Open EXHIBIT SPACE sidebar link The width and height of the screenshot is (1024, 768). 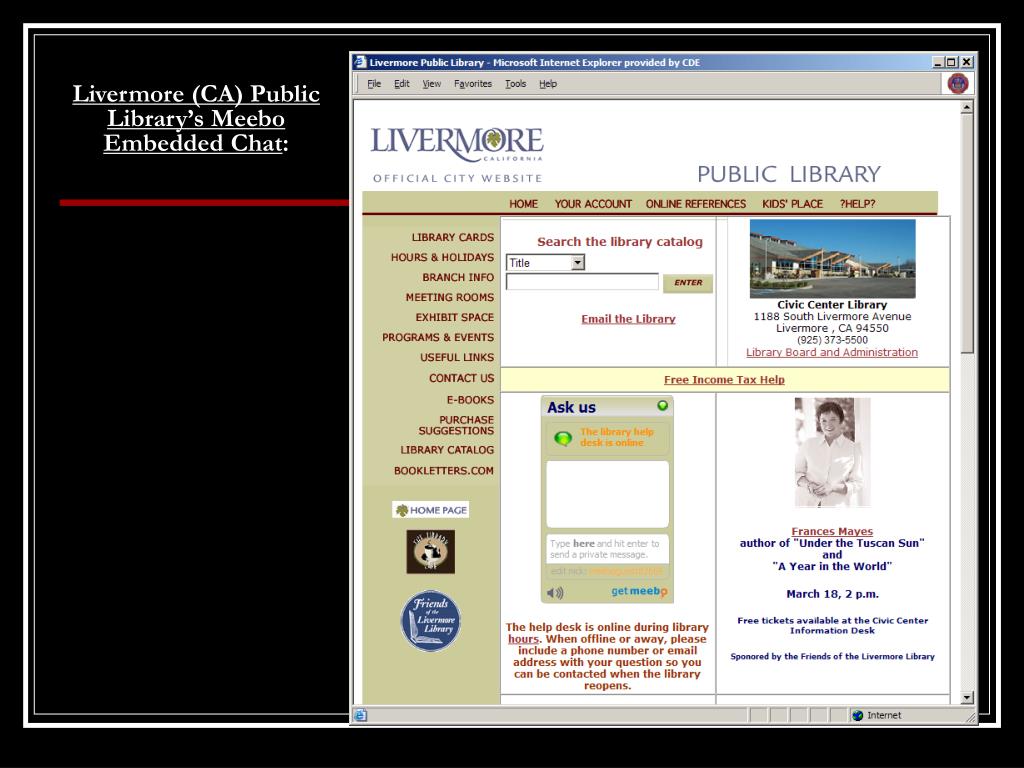[455, 317]
